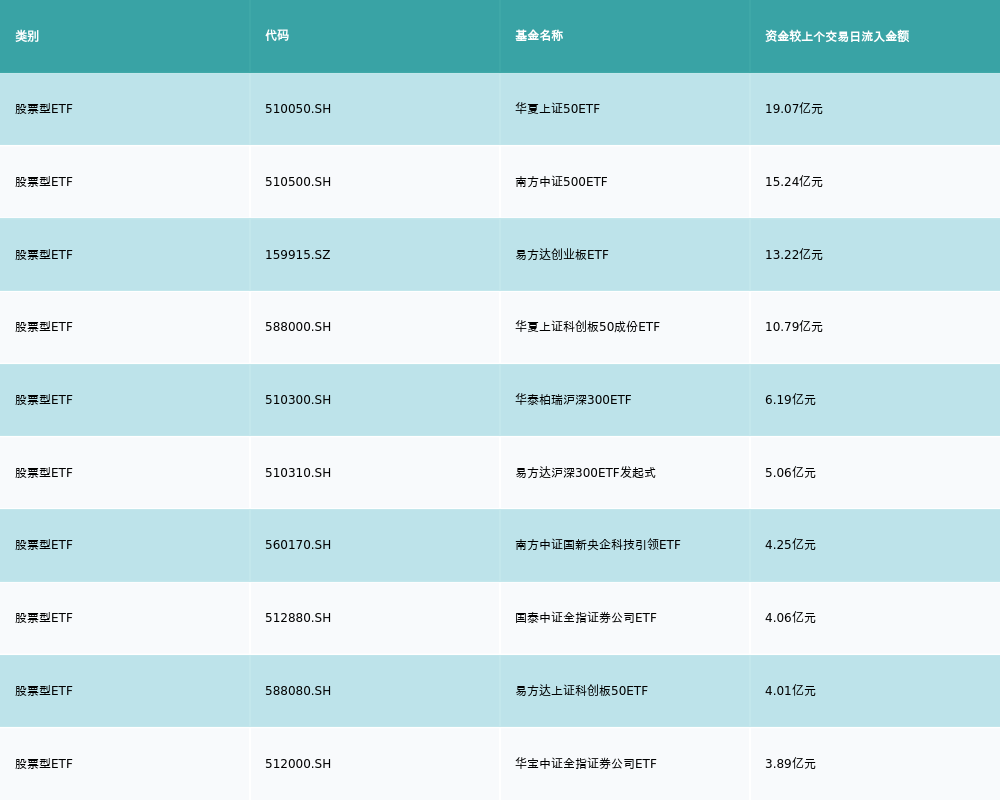This screenshot has height=800, width=1000.
Task: Select fund name 国泰中证全指证券公司ETF
Action: coord(585,618)
